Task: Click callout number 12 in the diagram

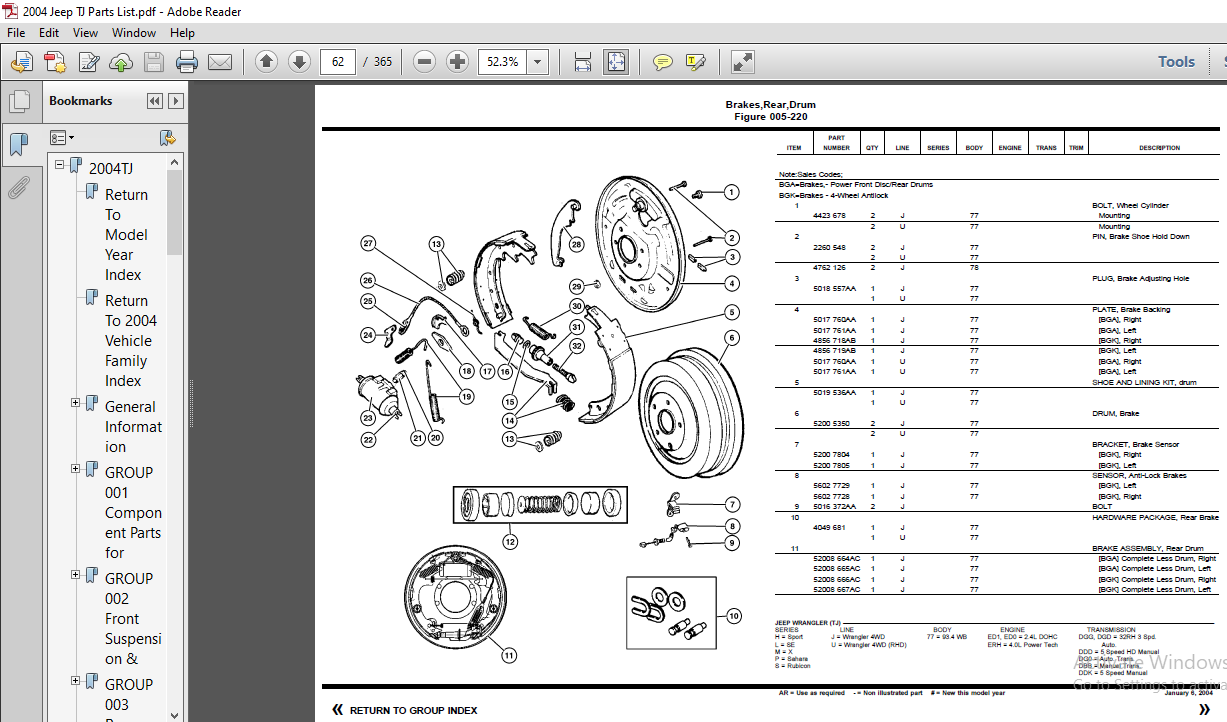Action: 510,543
